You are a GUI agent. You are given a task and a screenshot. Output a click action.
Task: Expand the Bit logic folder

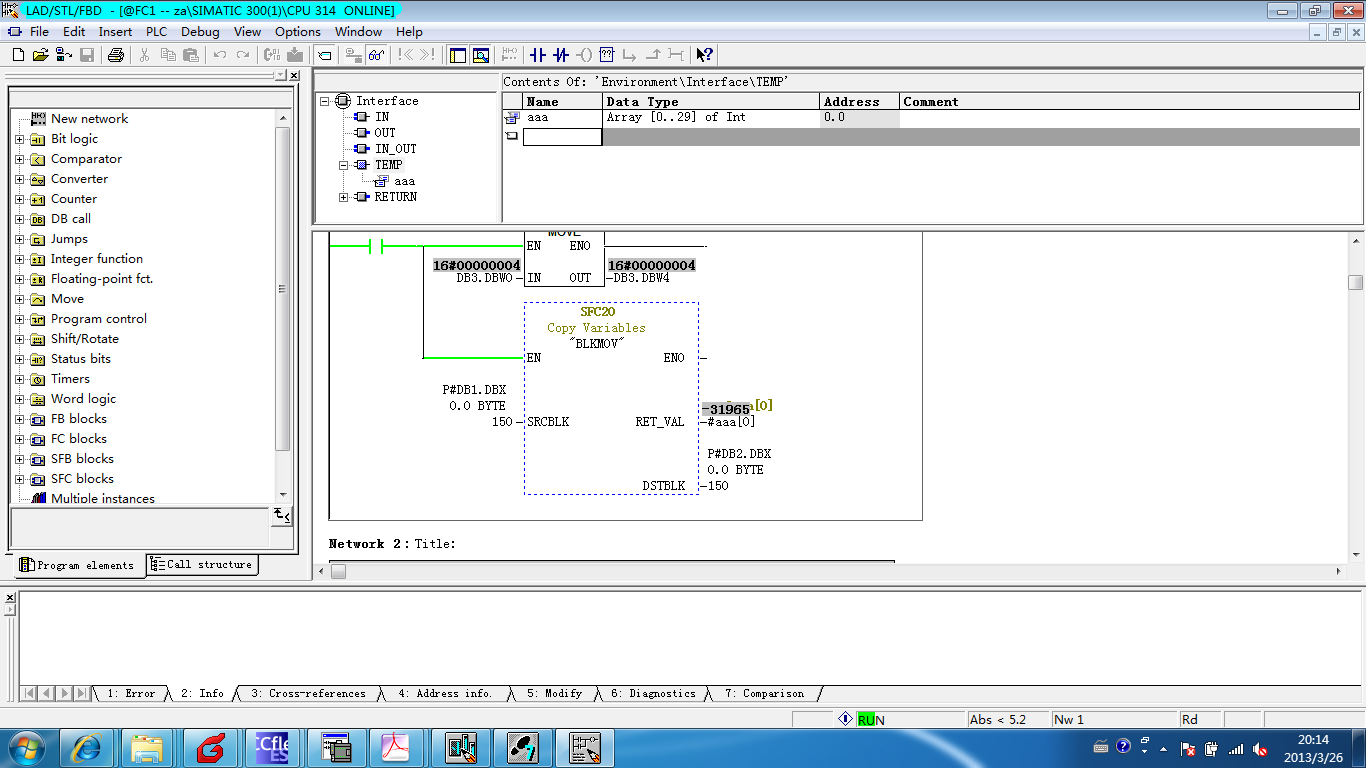[x=19, y=139]
